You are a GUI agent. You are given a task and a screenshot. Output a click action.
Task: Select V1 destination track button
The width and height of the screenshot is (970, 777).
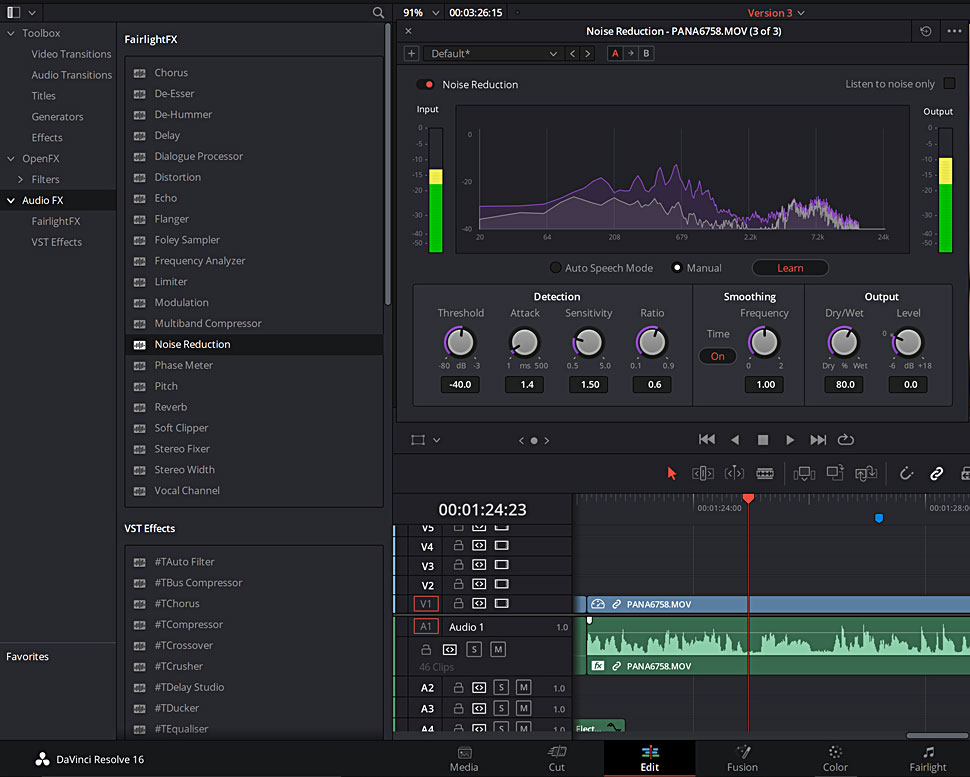coord(426,603)
